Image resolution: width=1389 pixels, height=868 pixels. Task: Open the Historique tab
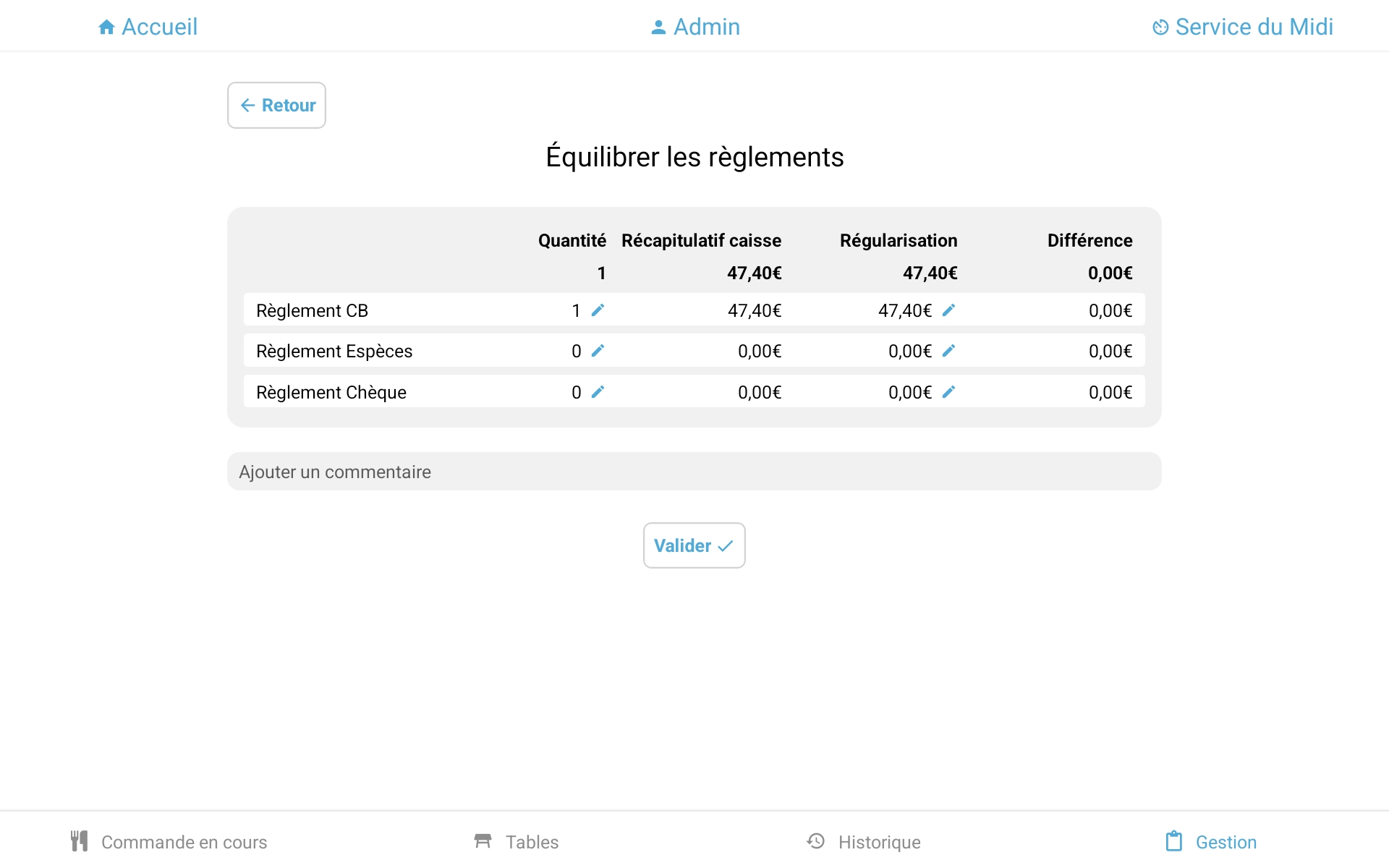864,842
